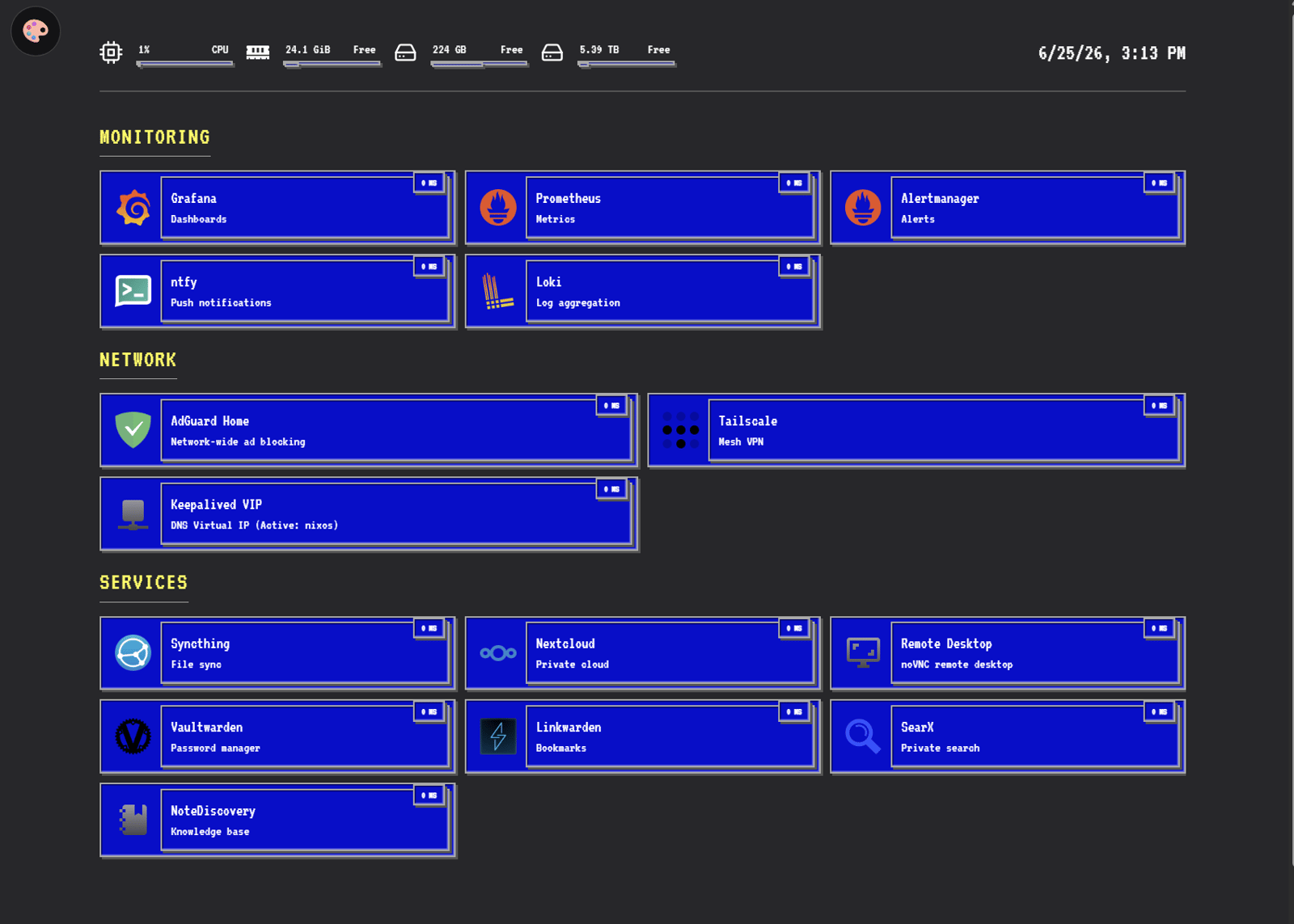Click the ping badge on SearX card
Screen dimensions: 1294x924
click(1160, 711)
